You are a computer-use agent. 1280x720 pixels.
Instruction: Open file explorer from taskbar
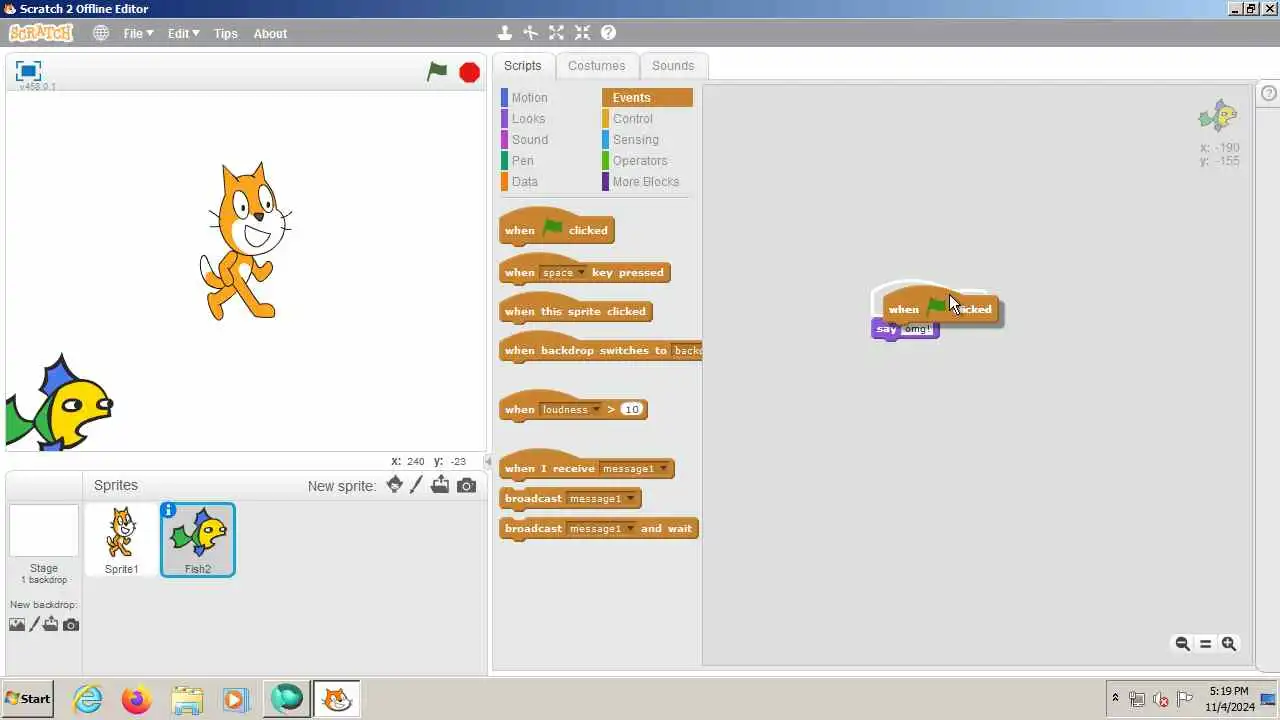pyautogui.click(x=187, y=699)
